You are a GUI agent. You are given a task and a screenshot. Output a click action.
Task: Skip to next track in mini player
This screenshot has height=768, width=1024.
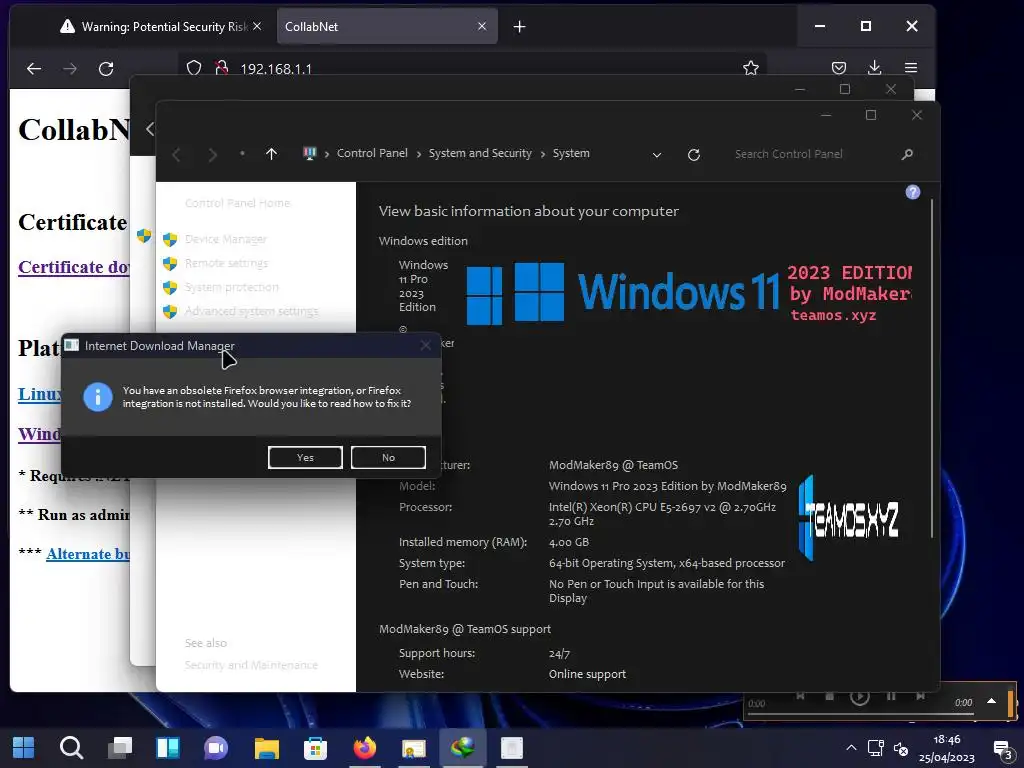point(920,696)
